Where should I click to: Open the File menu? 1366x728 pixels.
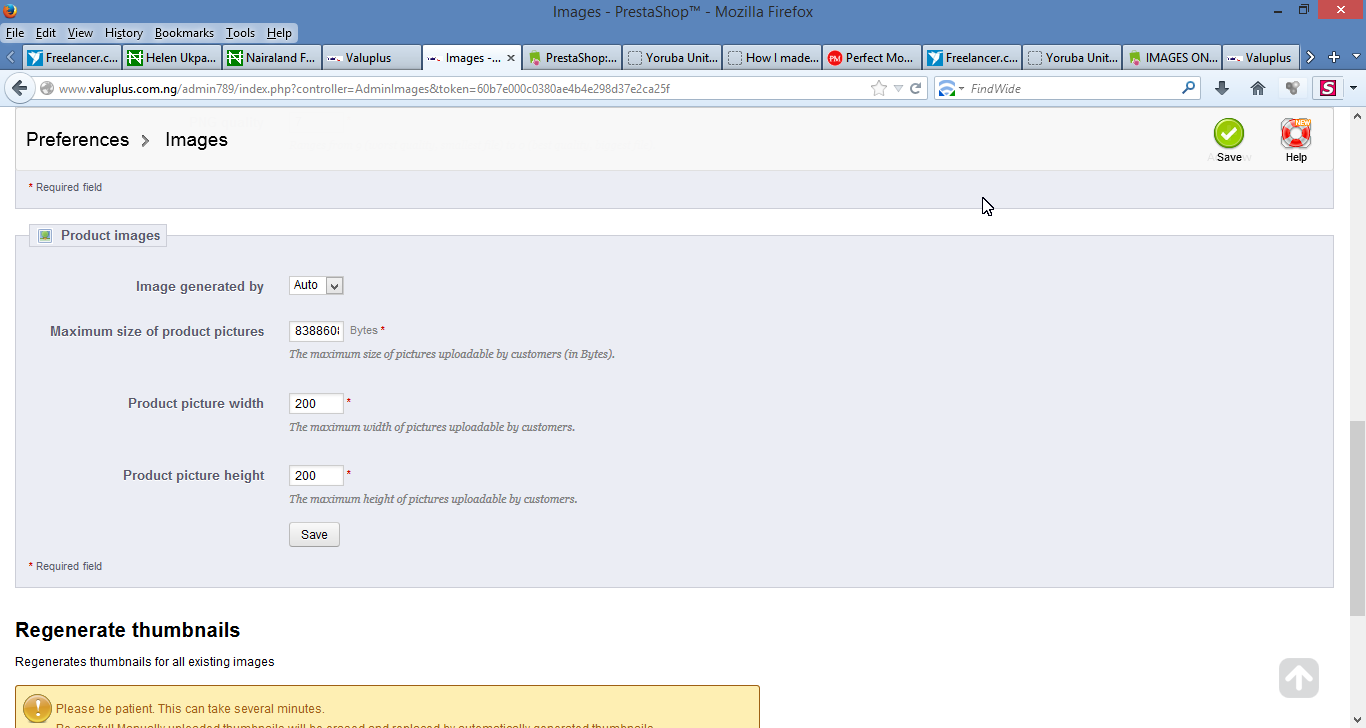15,33
